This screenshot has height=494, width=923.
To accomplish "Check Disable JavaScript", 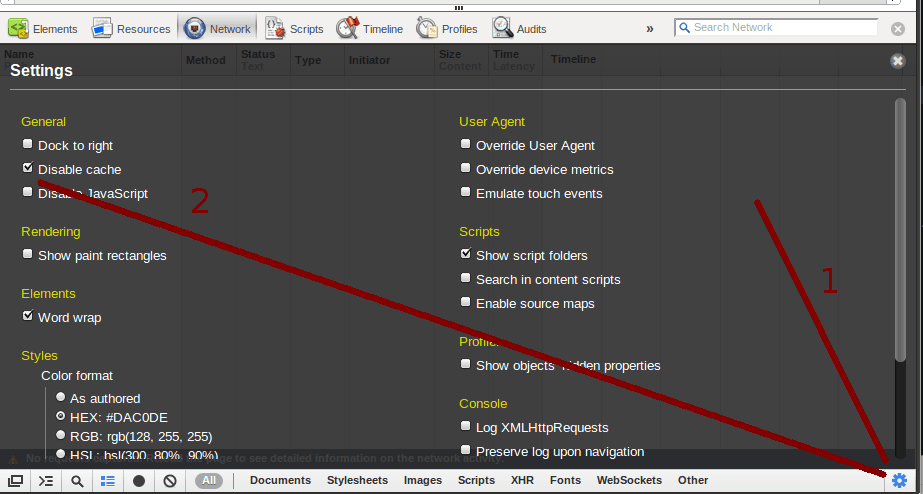I will coord(28,191).
